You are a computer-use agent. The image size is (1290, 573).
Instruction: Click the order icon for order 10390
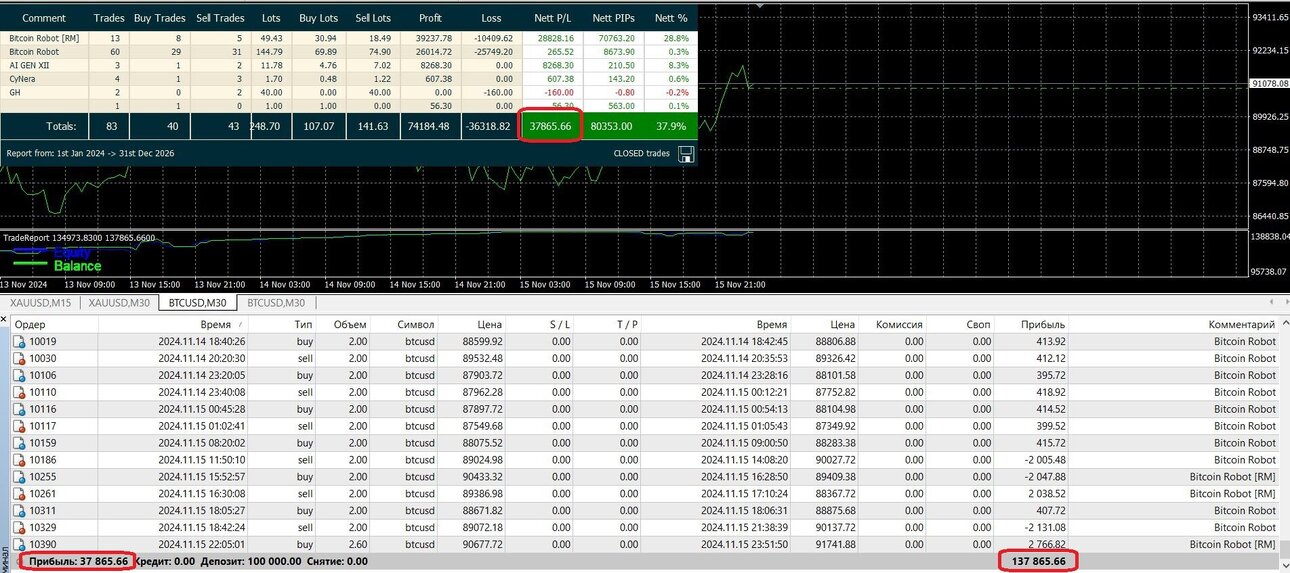[19, 544]
